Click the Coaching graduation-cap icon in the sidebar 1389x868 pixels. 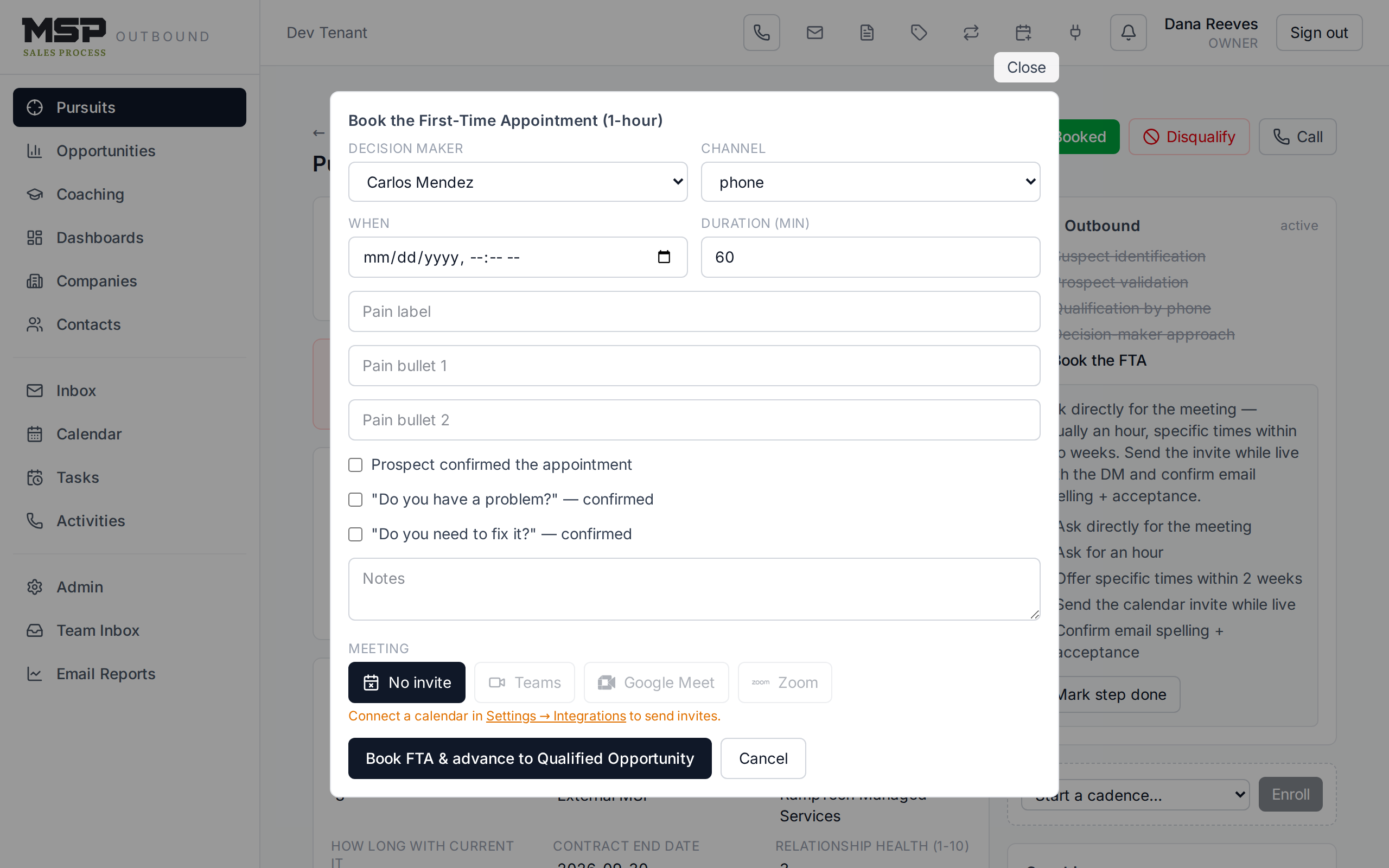point(35,194)
